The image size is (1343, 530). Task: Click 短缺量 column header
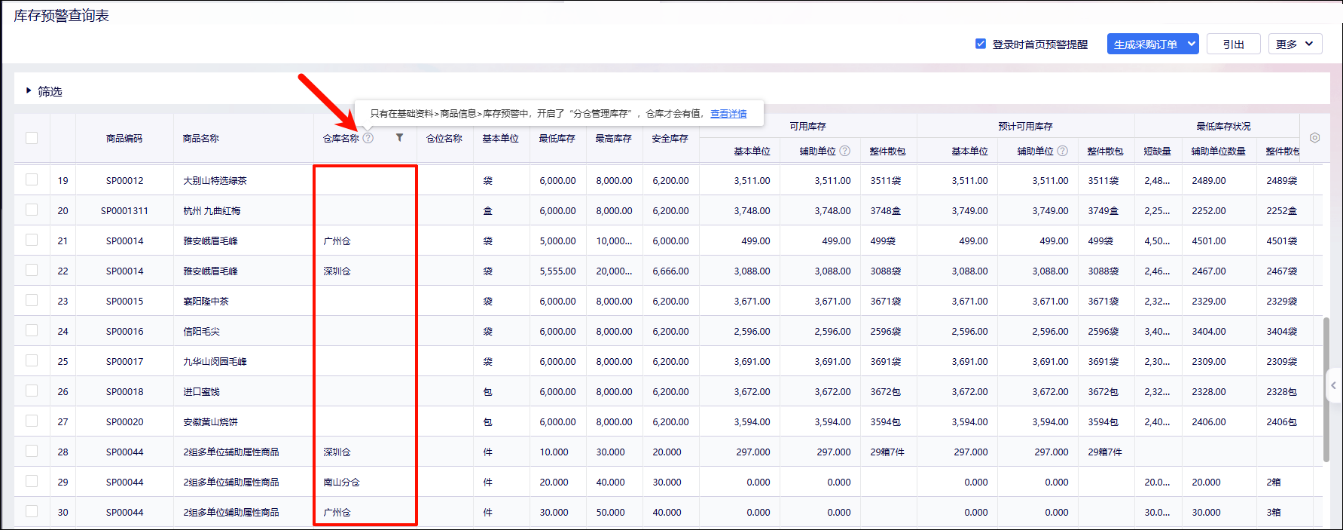1158,152
